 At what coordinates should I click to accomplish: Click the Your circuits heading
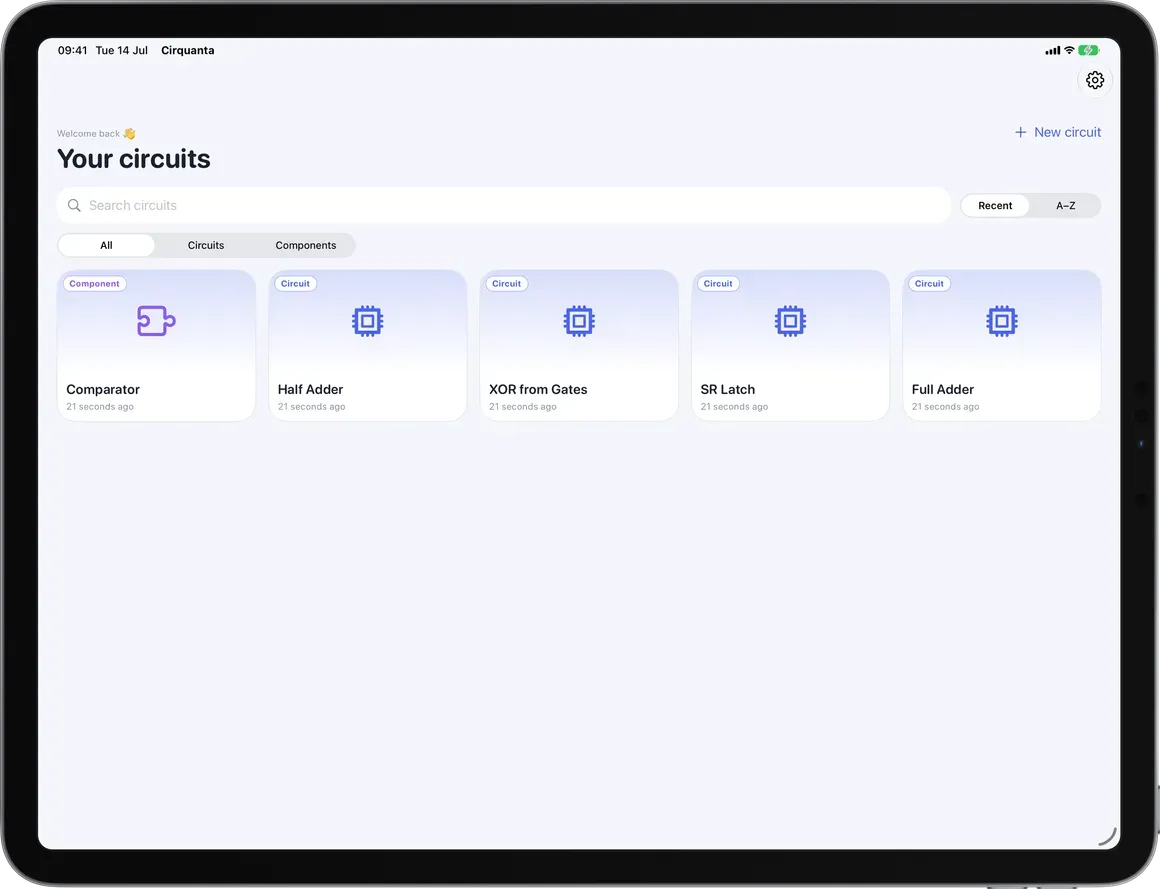pos(134,159)
